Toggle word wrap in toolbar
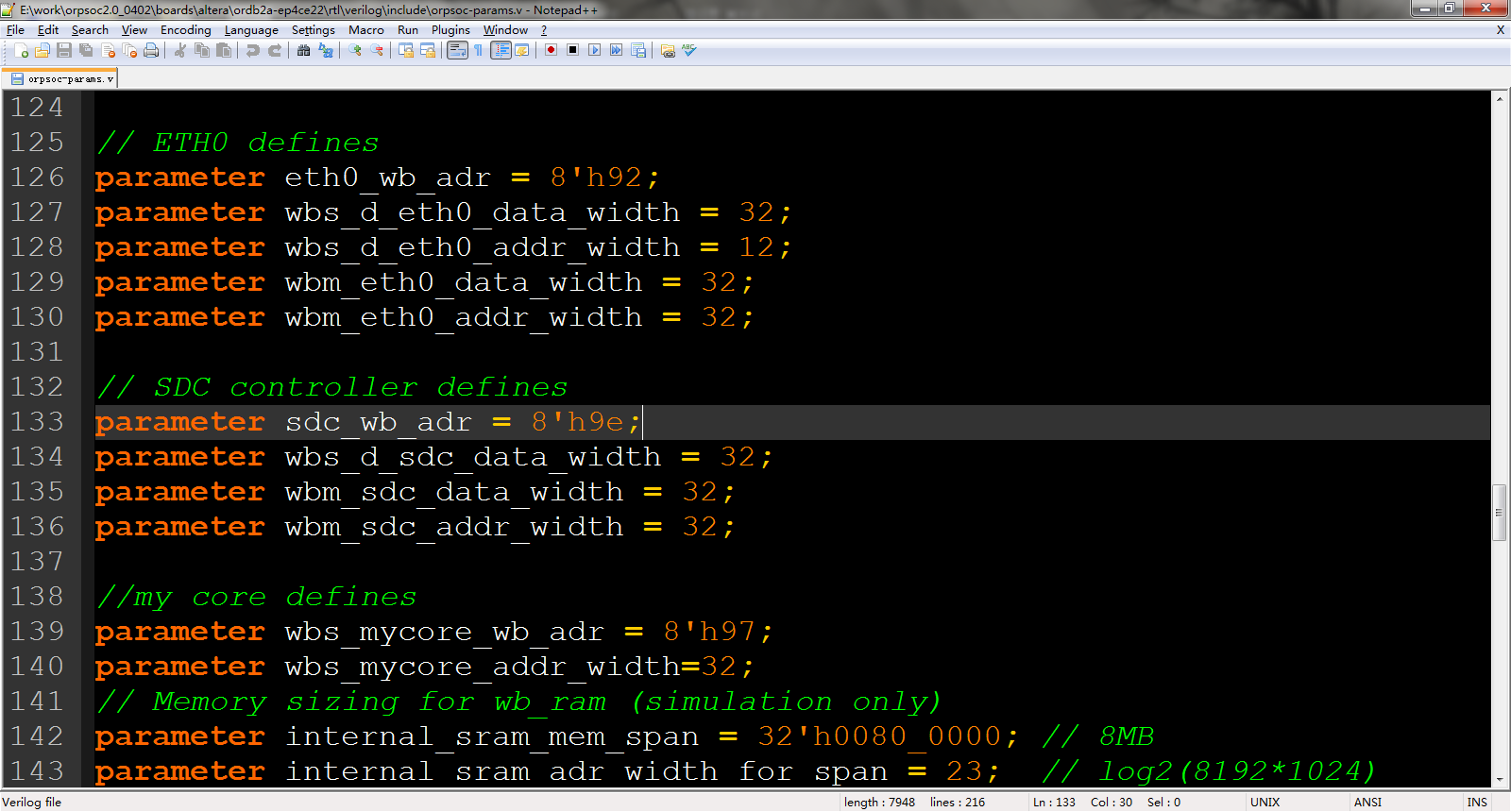 point(457,51)
